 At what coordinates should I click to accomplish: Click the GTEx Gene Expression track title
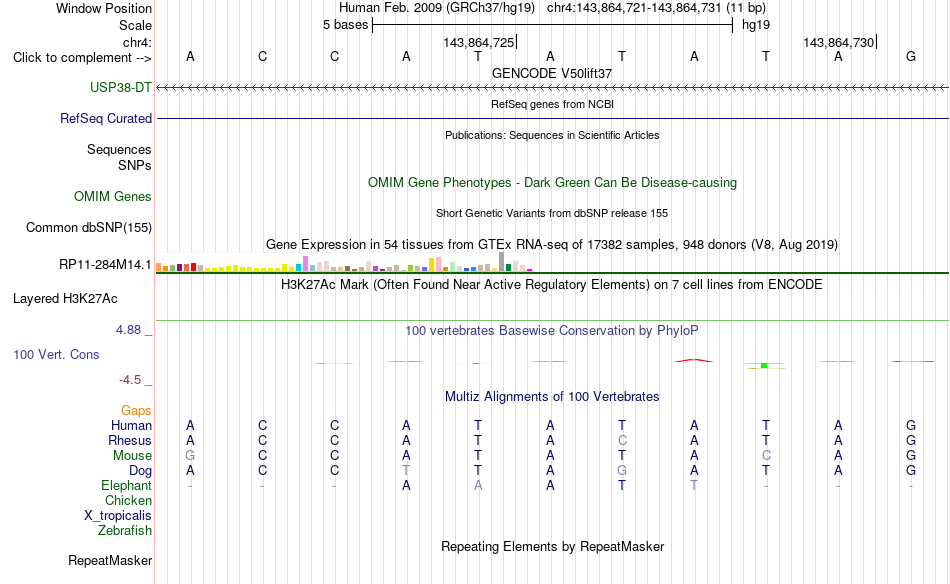(552, 245)
